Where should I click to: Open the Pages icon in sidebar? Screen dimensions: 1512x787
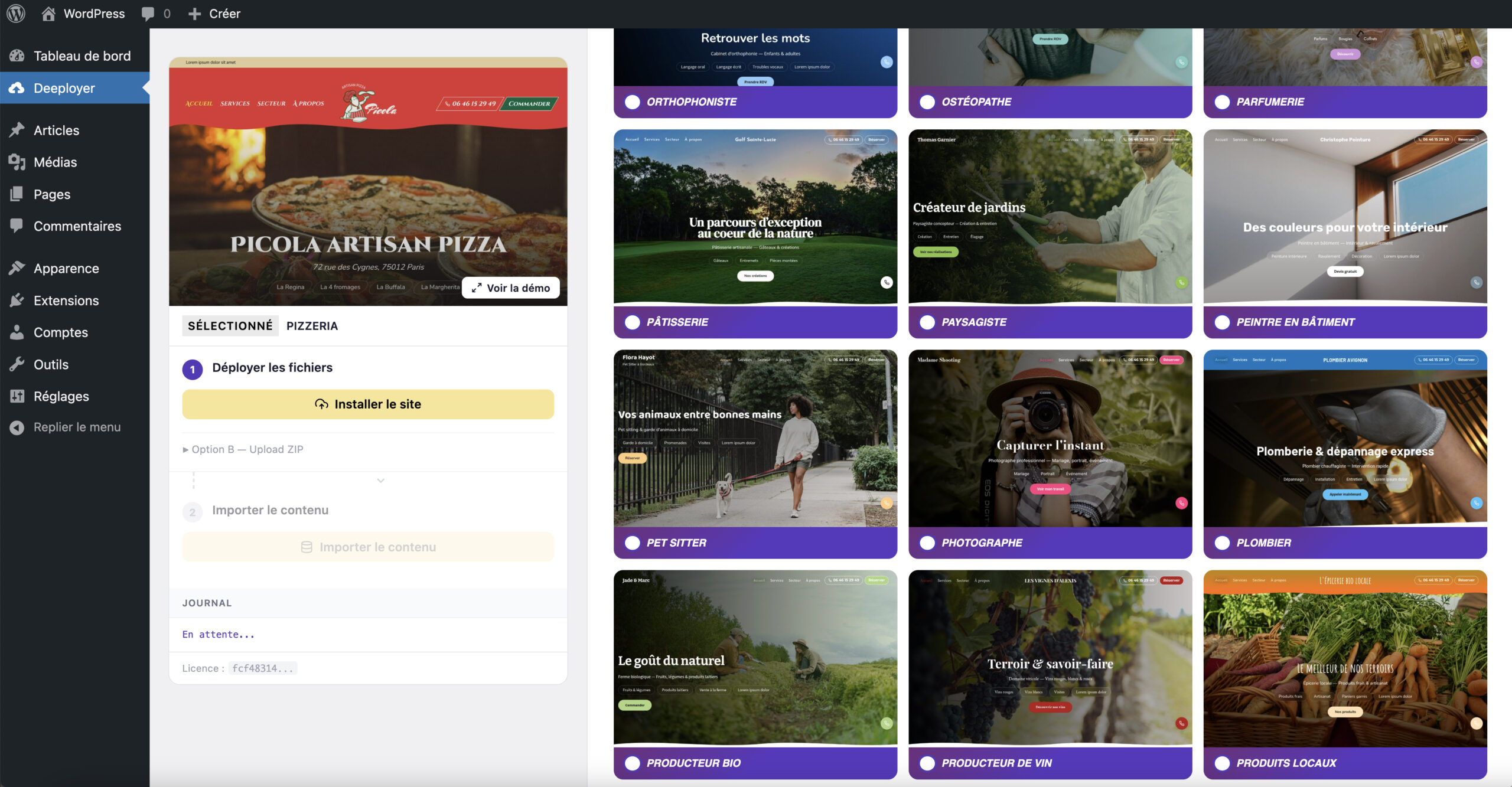click(17, 194)
